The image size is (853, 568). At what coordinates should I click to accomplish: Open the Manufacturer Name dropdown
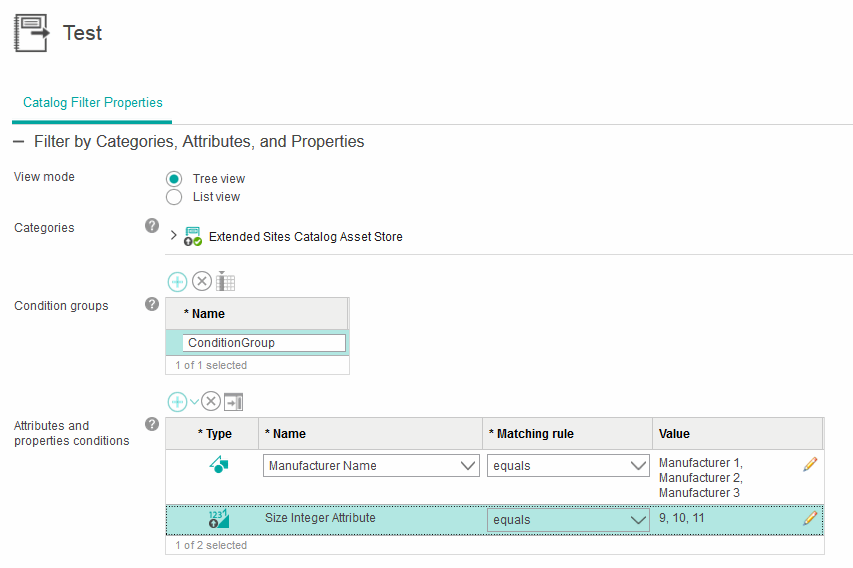(468, 466)
